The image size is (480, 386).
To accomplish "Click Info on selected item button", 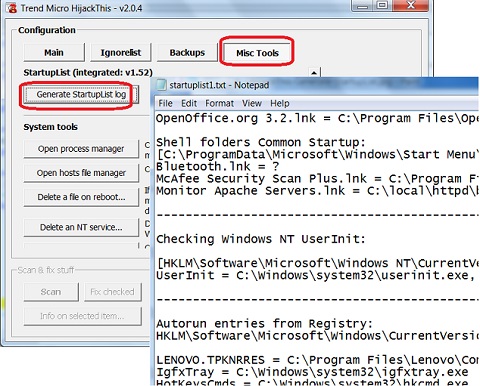I will [82, 316].
